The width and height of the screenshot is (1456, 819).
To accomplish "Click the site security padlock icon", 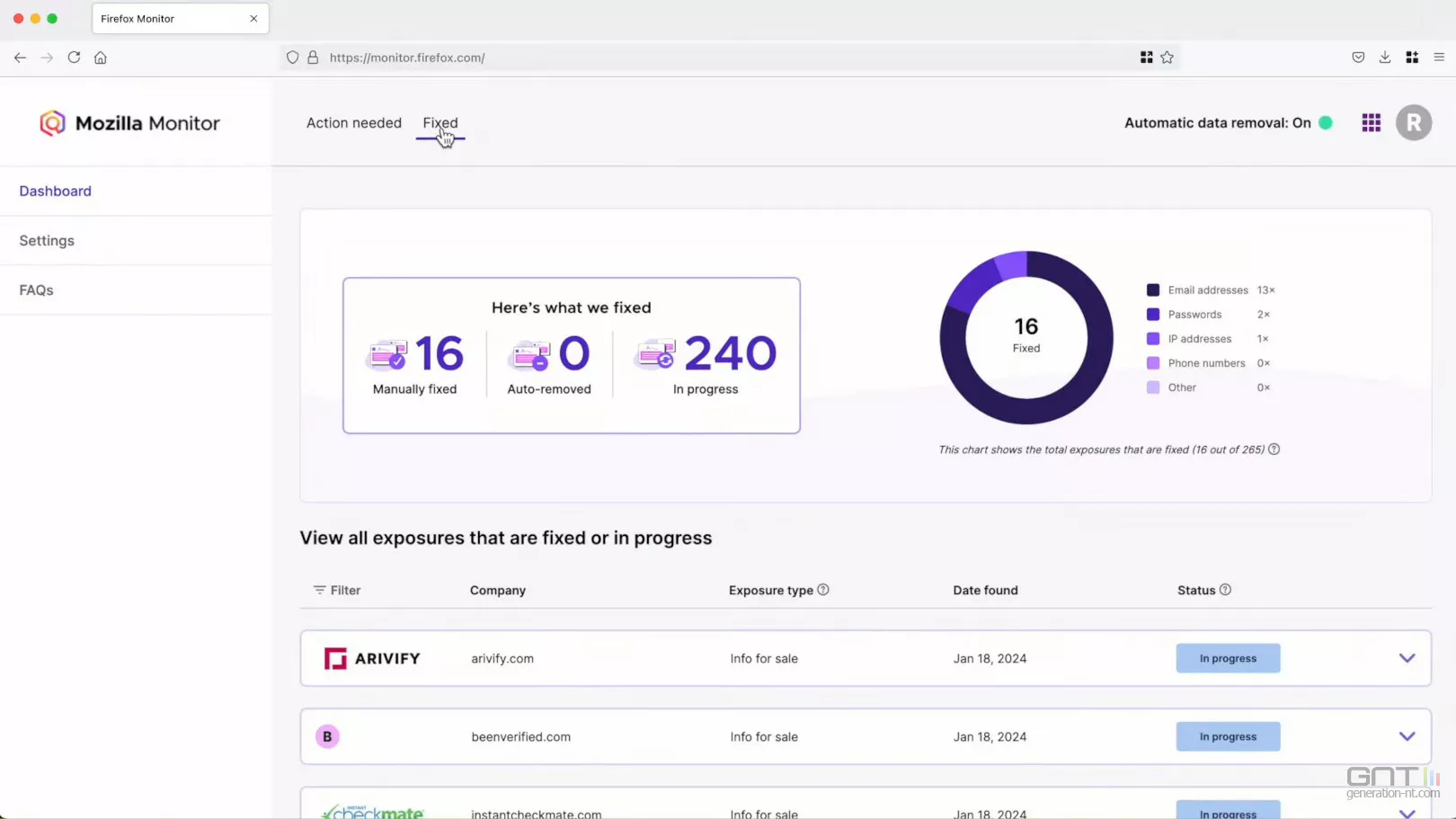I will [313, 58].
